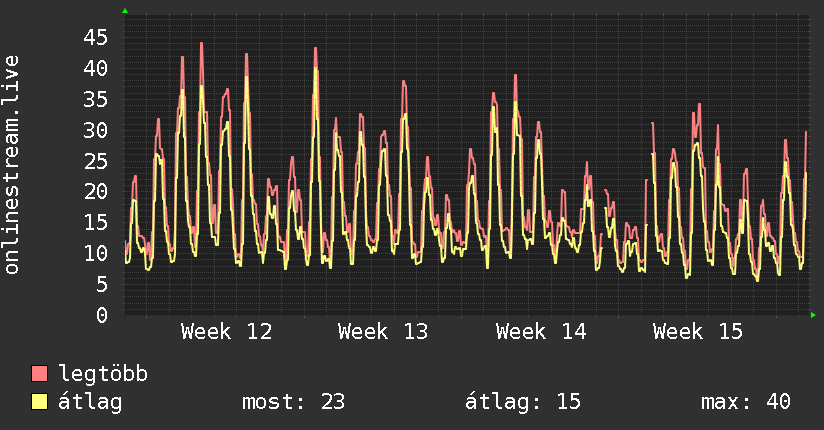
Task: Click the 25 y-axis tick label
Action: pos(96,161)
